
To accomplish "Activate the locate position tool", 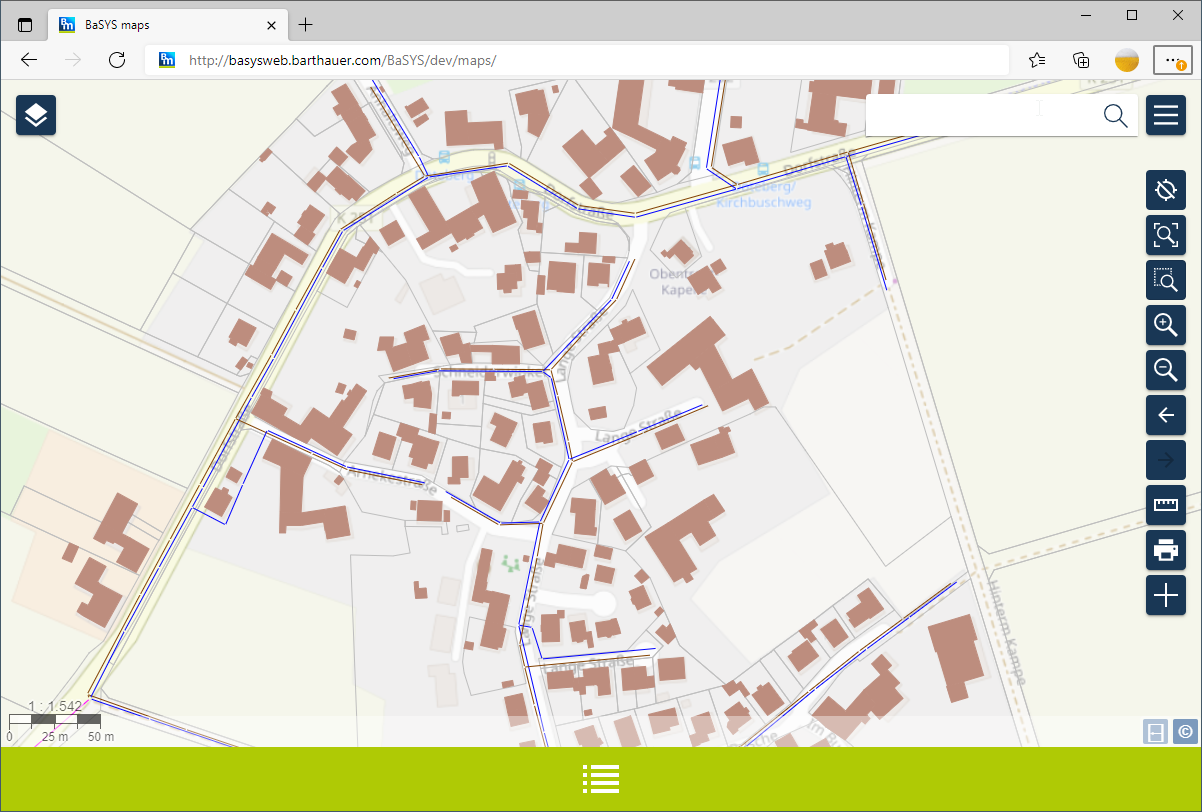I will coord(1165,191).
